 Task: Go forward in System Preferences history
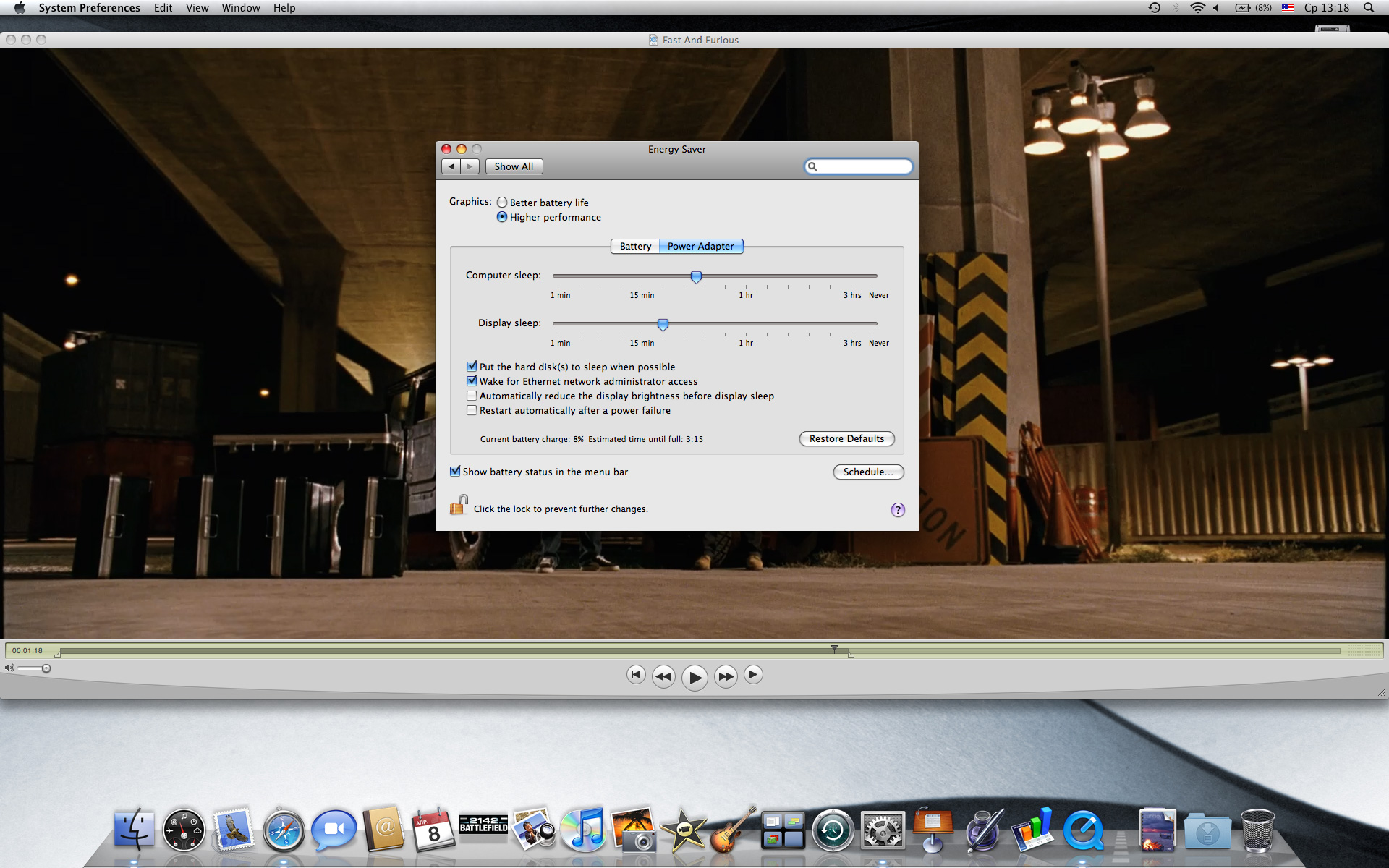tap(470, 166)
